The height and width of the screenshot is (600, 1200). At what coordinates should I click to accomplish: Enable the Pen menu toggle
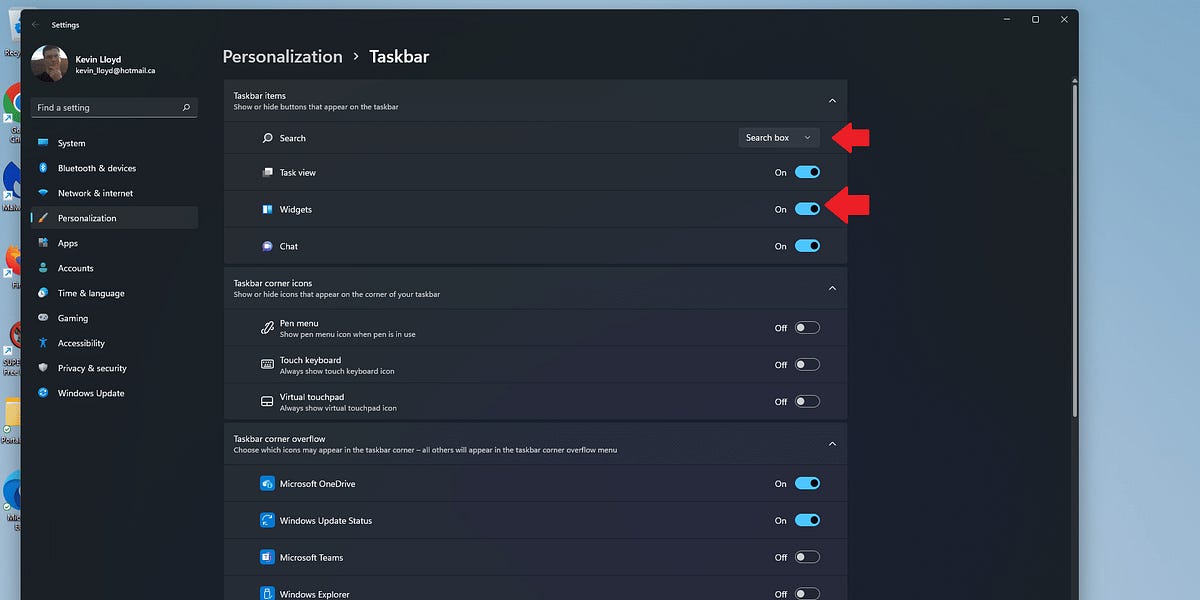(806, 327)
